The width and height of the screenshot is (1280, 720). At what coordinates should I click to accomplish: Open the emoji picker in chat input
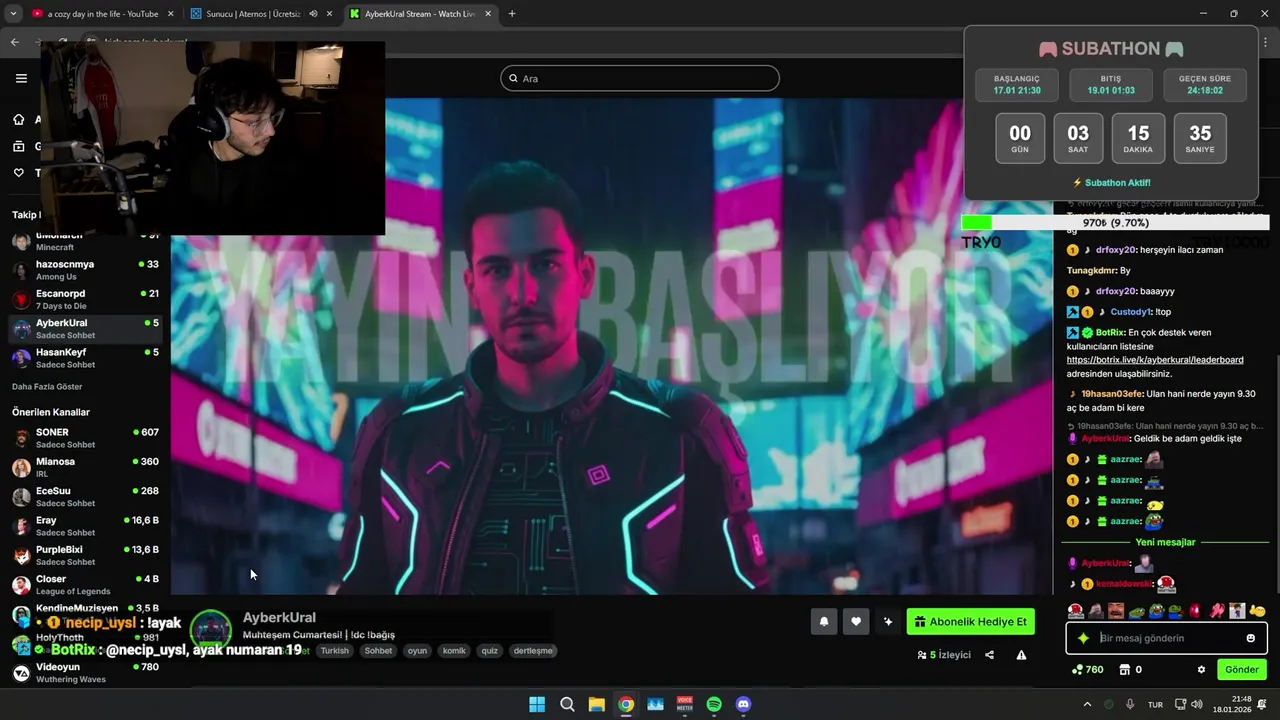1250,638
